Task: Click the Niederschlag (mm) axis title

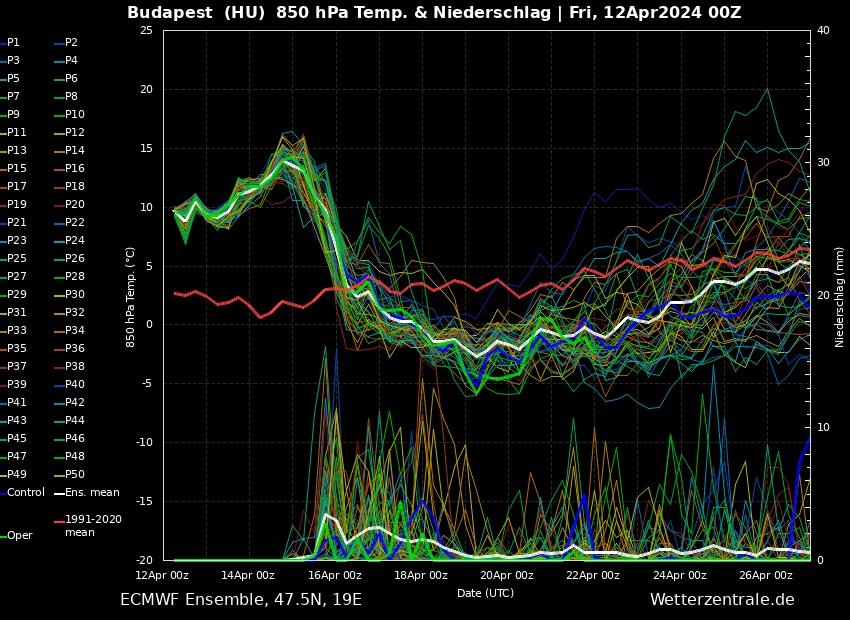Action: coord(840,297)
